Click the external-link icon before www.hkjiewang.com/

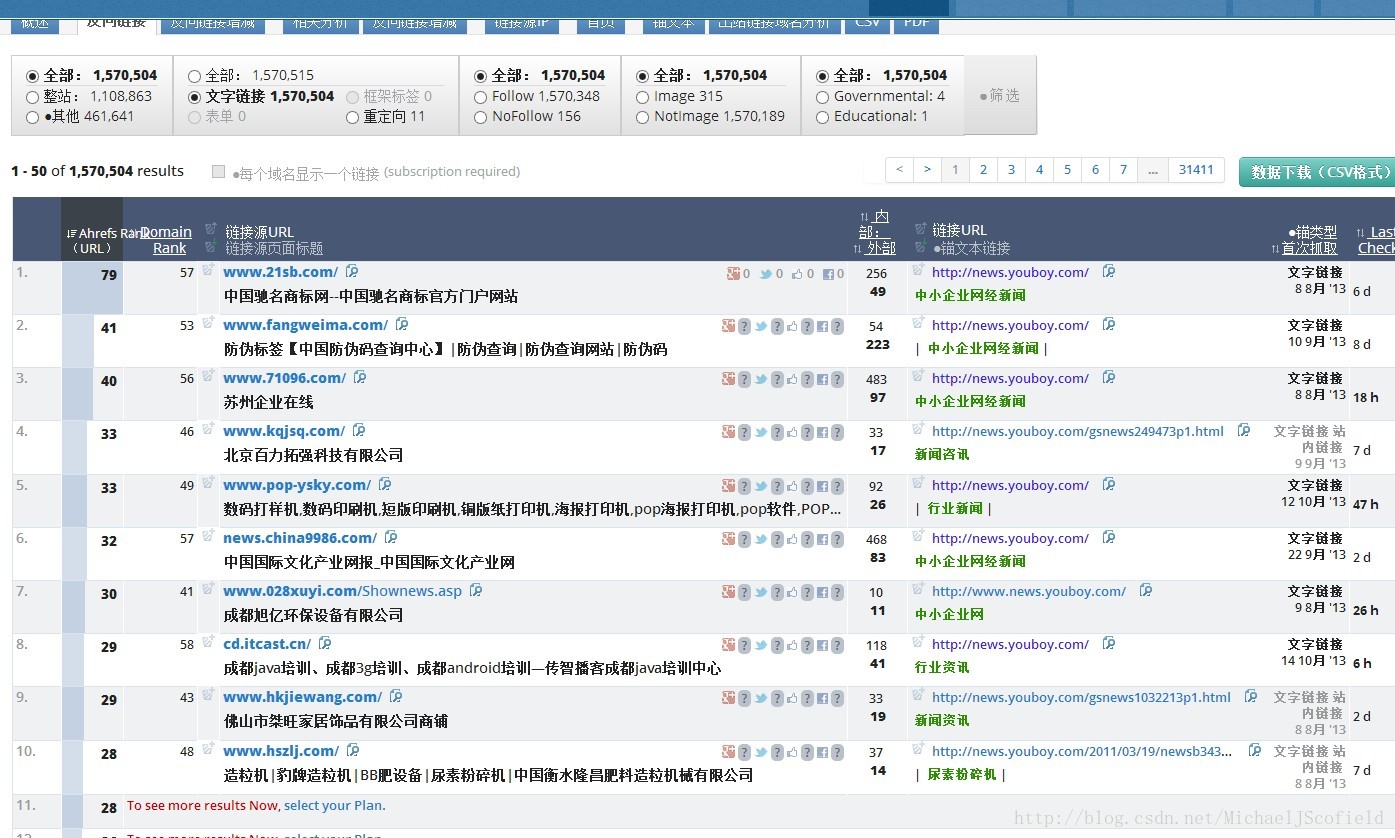click(208, 695)
